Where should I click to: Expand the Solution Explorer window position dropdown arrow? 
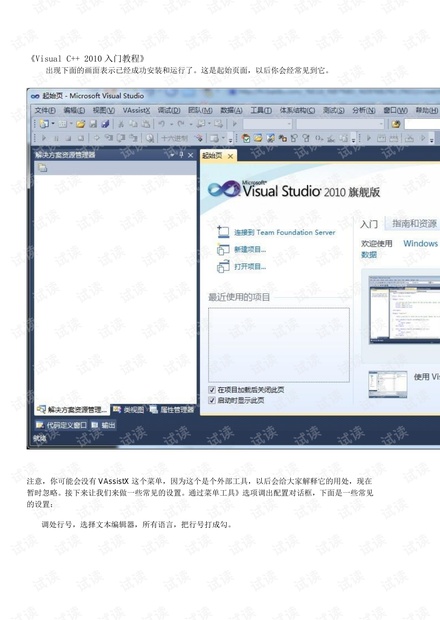coord(173,155)
